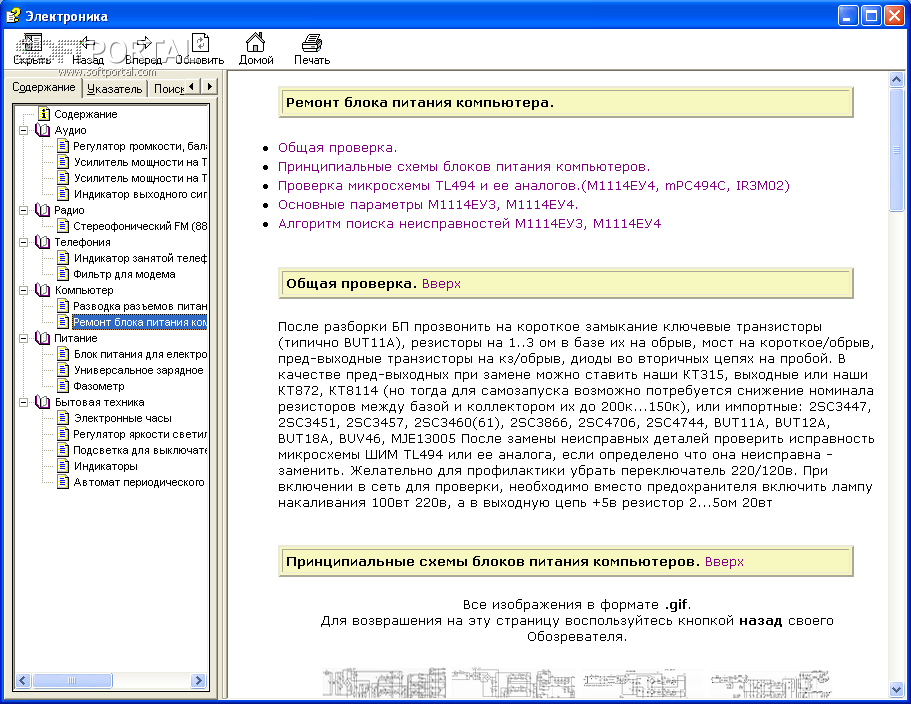The height and width of the screenshot is (704, 911).
Task: Click Вверх link beside Принципиальные схемы heading
Action: point(724,562)
